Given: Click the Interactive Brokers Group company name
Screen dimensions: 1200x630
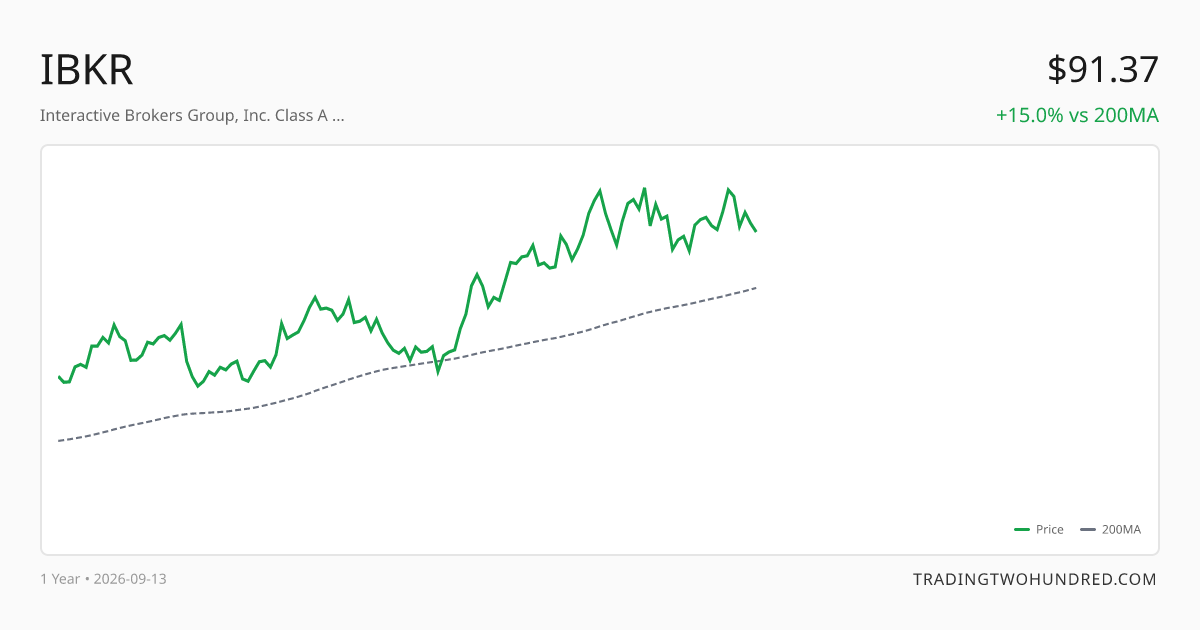Looking at the screenshot, I should (184, 115).
